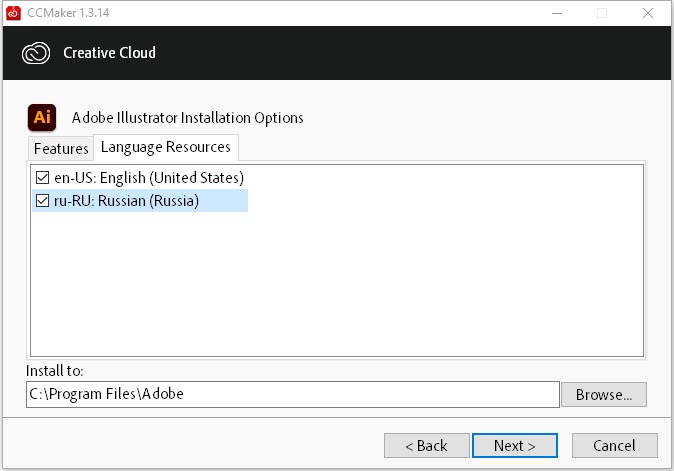Select the Language Resources tab
This screenshot has height=471, width=674.
166,147
